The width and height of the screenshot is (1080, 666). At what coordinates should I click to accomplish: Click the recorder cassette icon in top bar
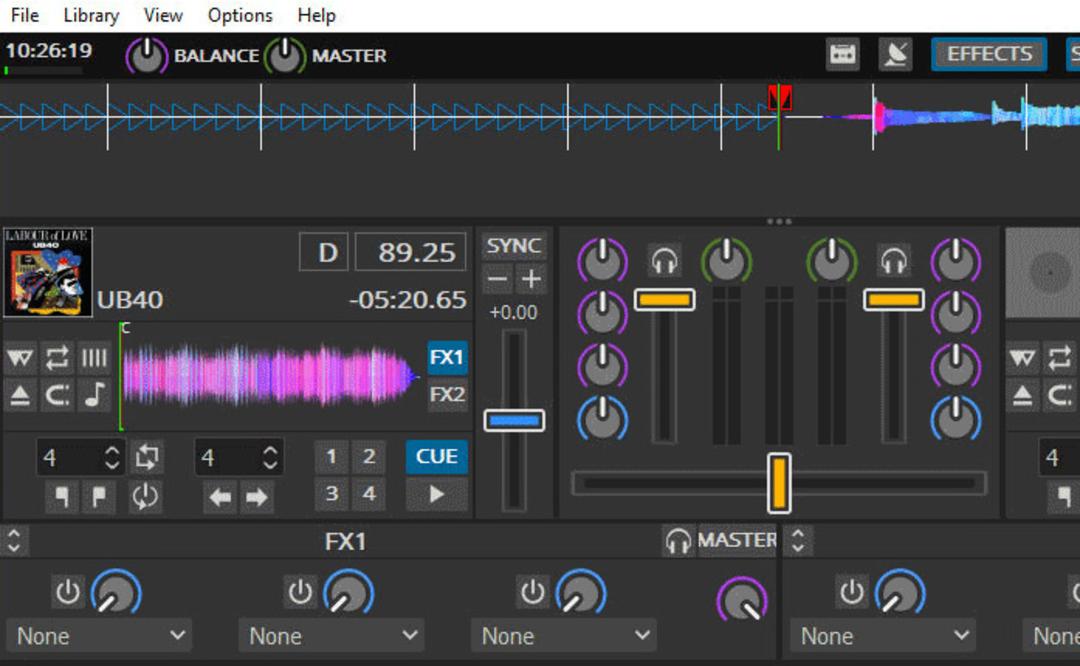pos(843,54)
